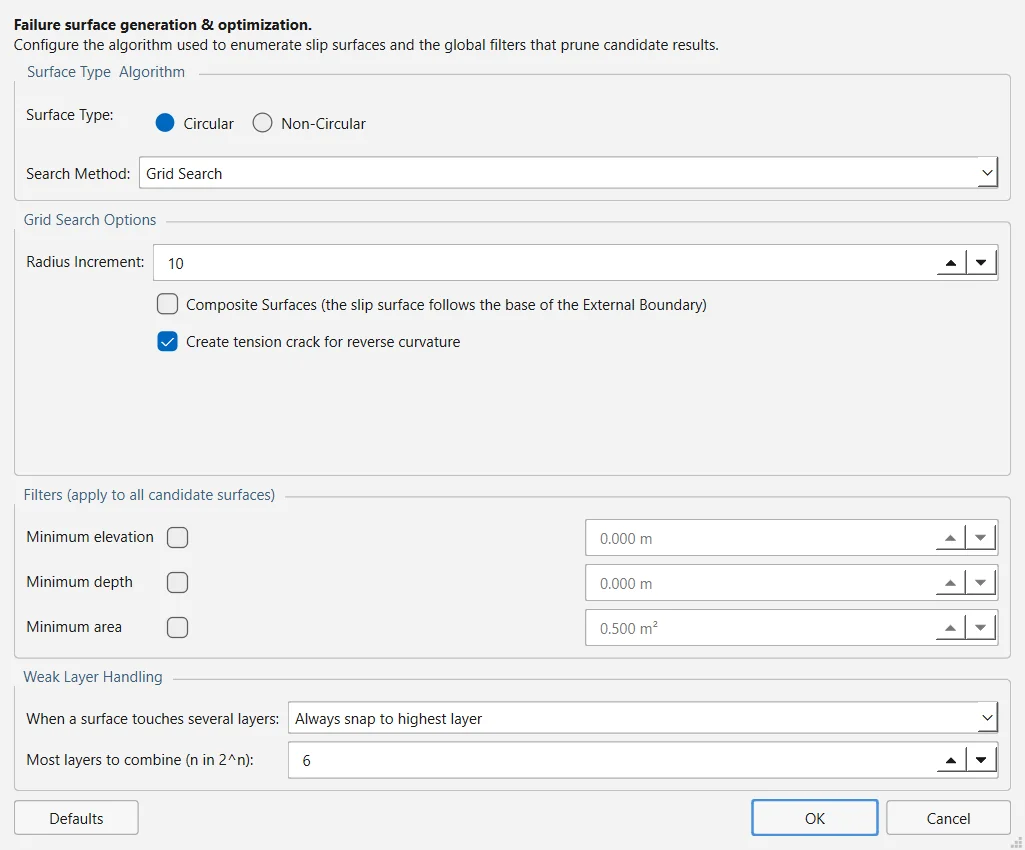Increase the Minimum depth value
The image size is (1025, 850).
click(x=950, y=583)
